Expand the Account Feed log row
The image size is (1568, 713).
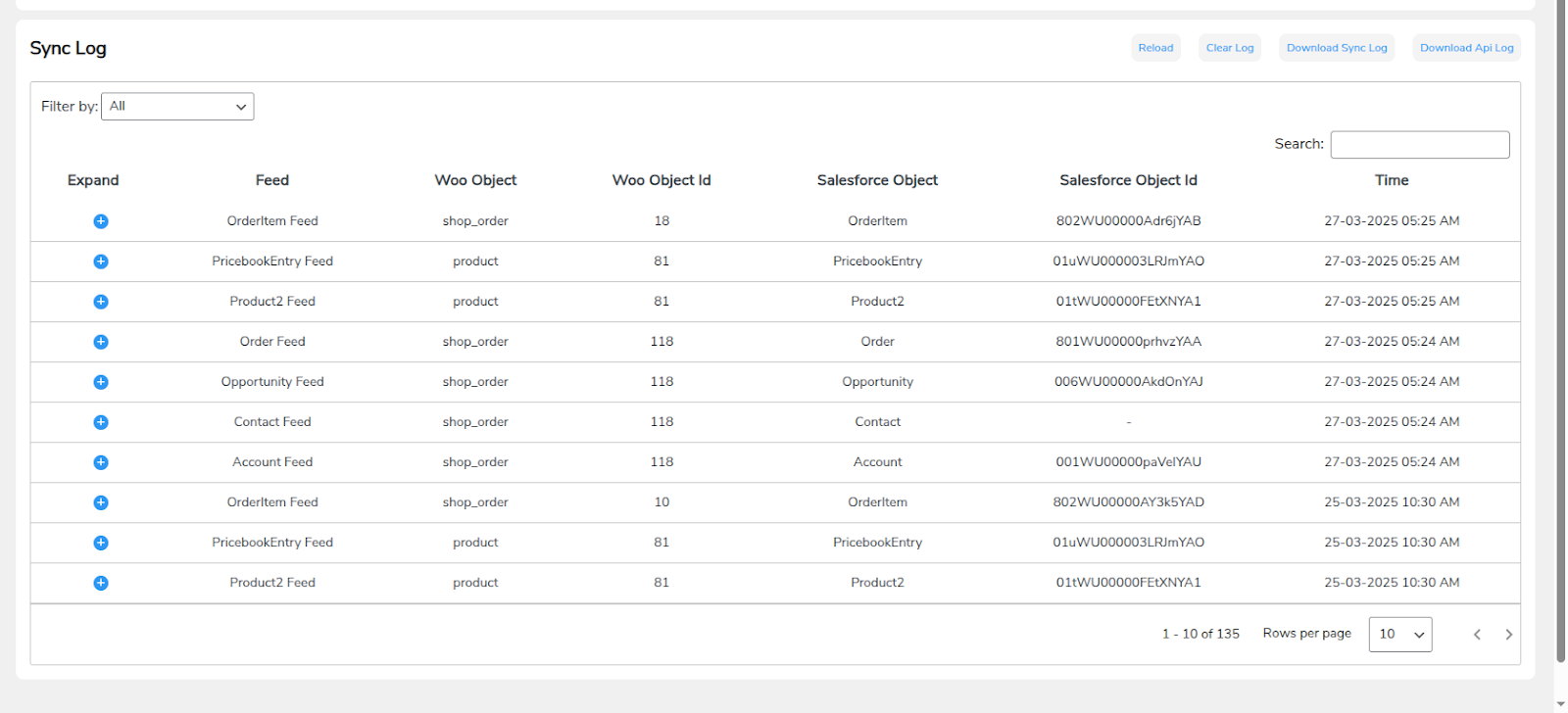click(101, 462)
